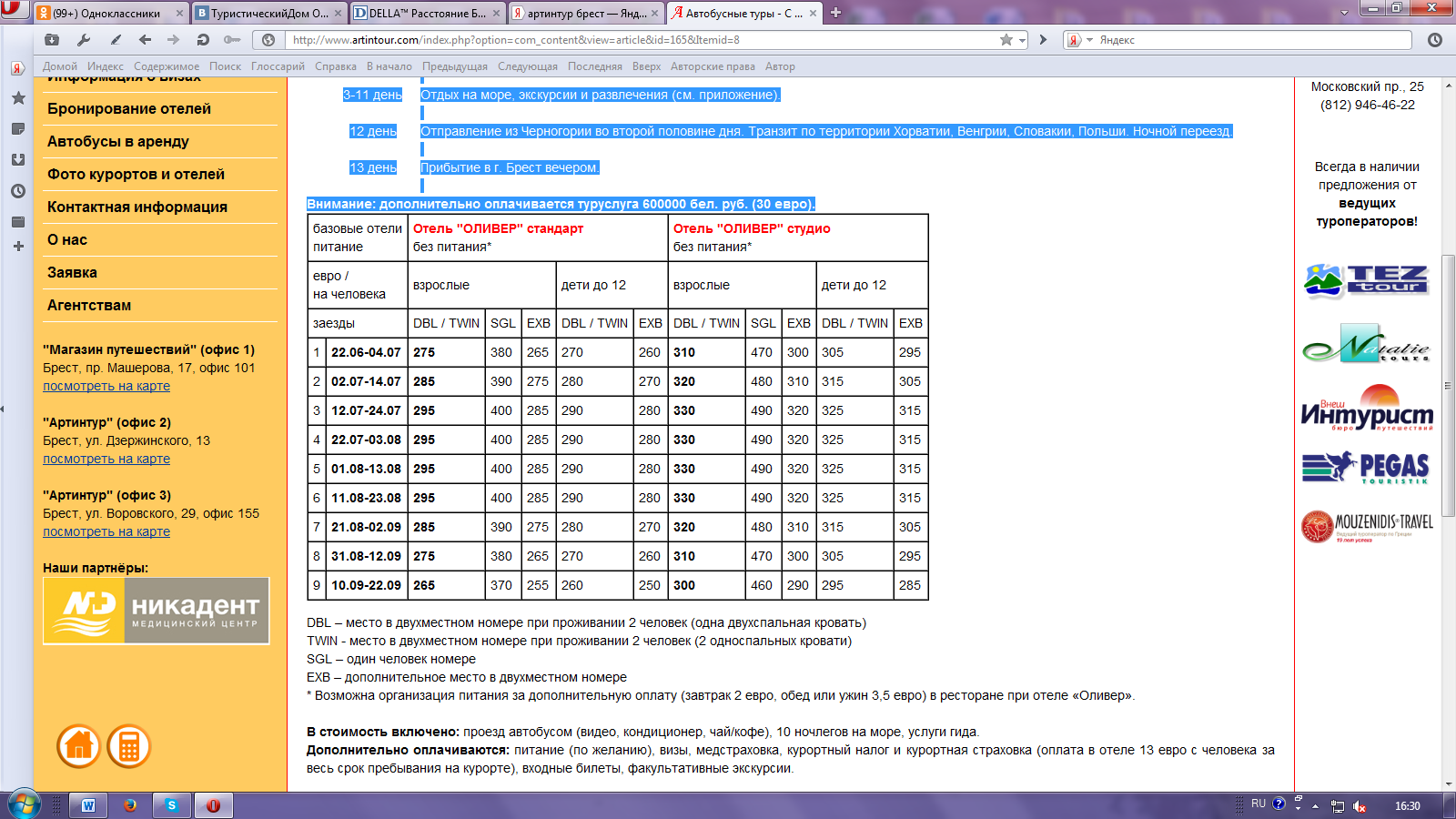This screenshot has width=1456, height=819.
Task: Click the Mouzenidis Travel logo
Action: [1367, 527]
